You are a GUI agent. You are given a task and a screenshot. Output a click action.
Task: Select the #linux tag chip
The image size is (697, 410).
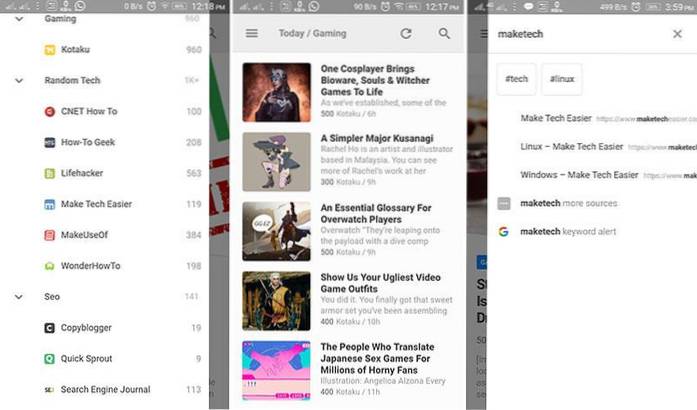562,79
